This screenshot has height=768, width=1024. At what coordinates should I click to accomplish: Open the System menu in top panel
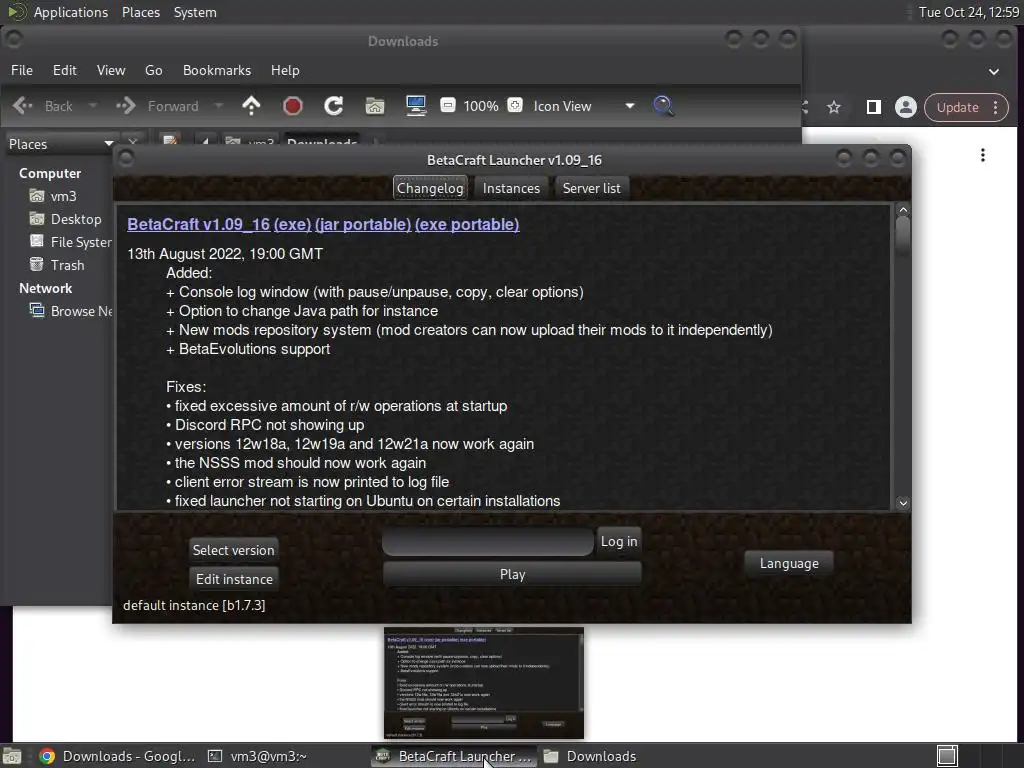pyautogui.click(x=195, y=12)
